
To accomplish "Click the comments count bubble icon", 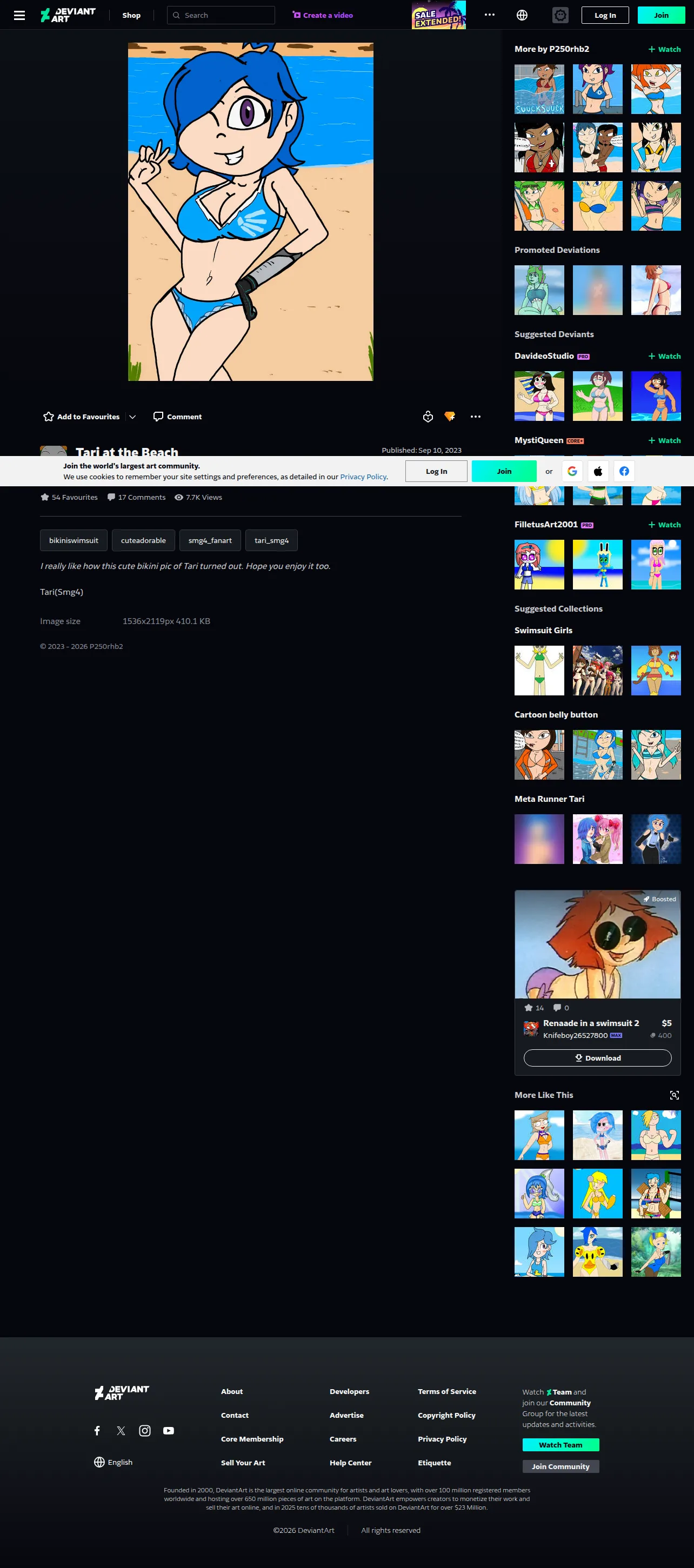I will [111, 497].
